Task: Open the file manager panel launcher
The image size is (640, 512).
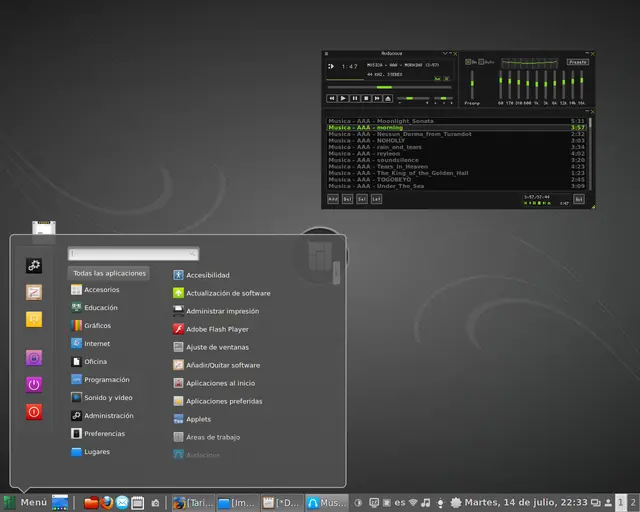Action: (x=91, y=503)
